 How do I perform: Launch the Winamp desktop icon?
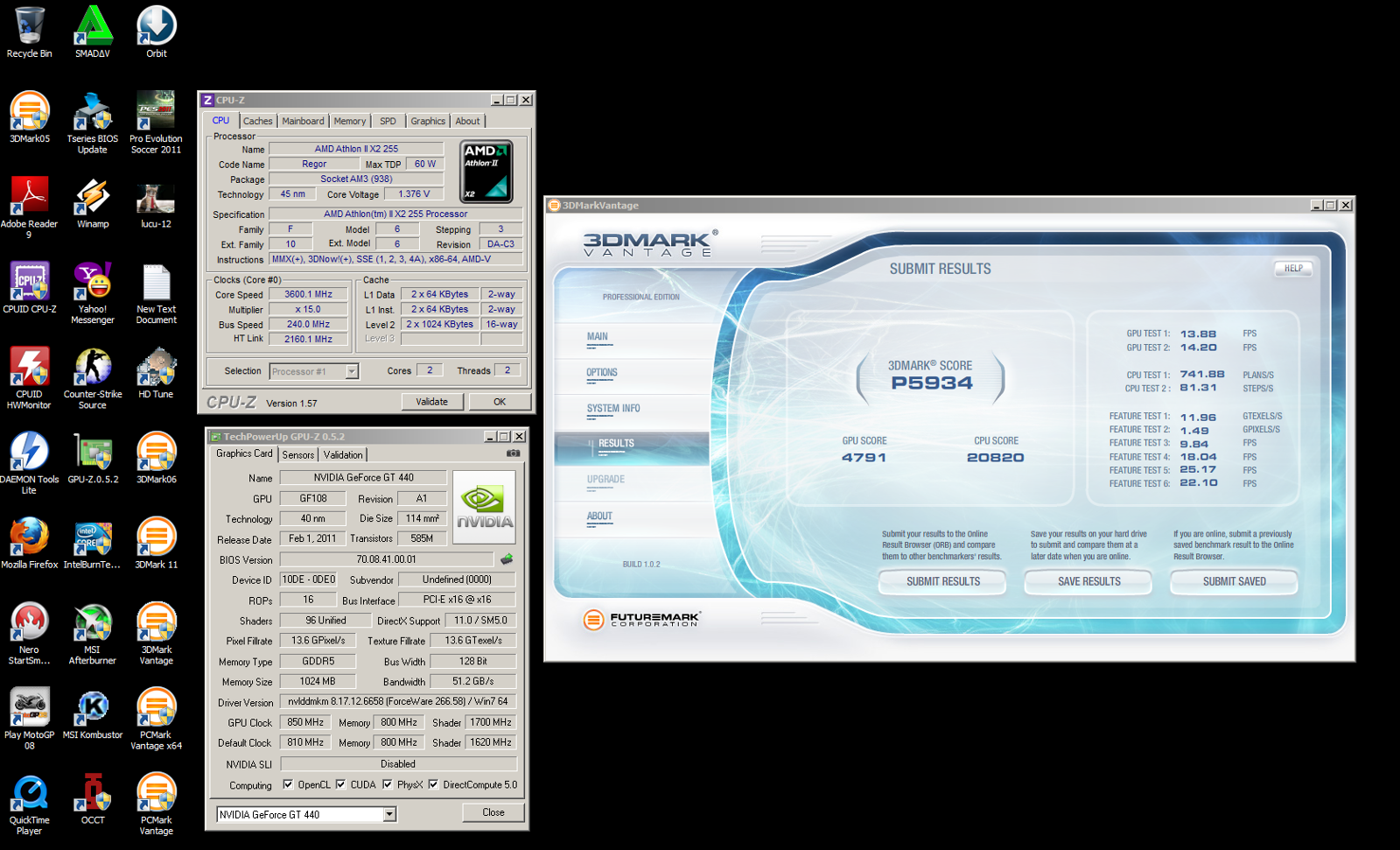(92, 202)
